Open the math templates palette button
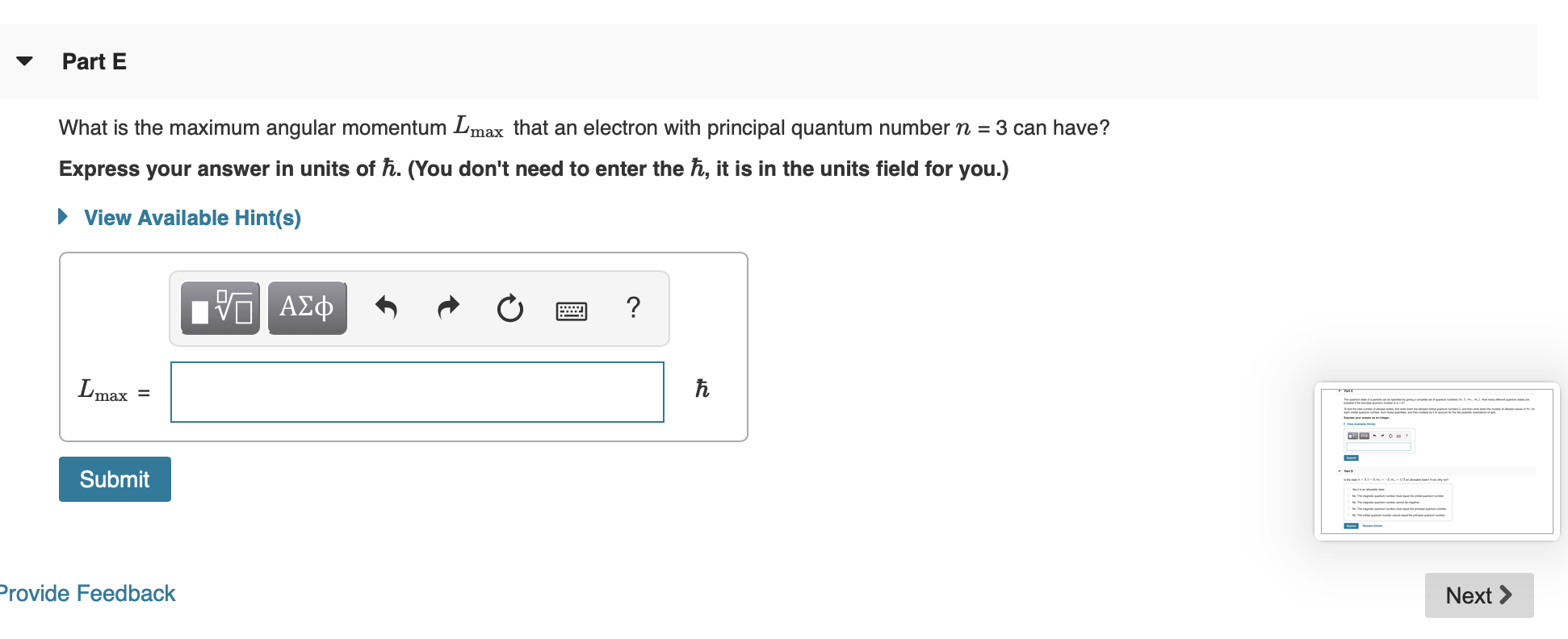This screenshot has height=639, width=1568. tap(220, 308)
